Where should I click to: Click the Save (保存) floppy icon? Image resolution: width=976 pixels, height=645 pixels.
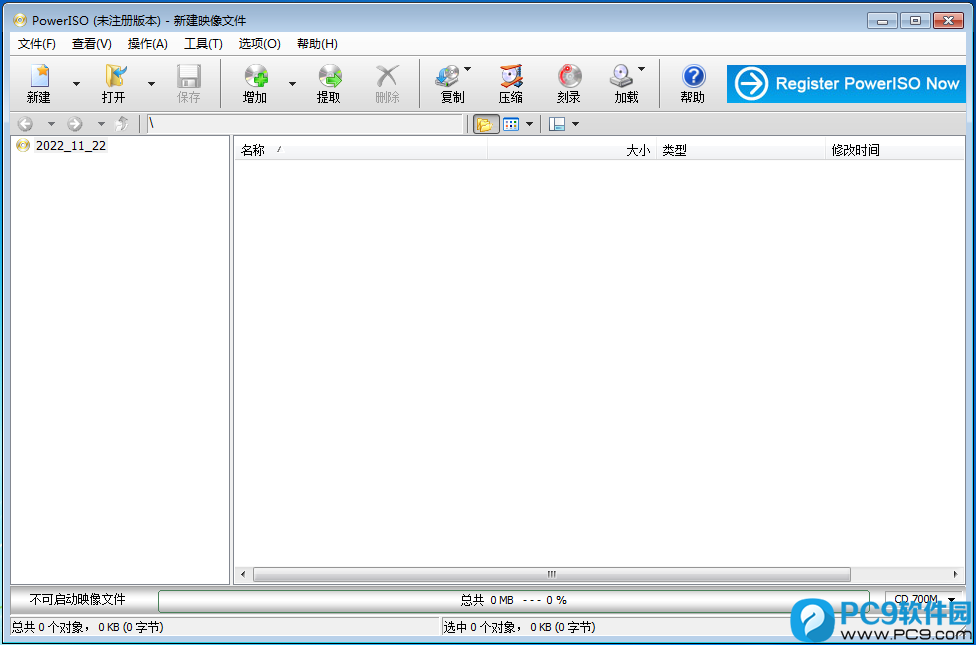[x=189, y=77]
